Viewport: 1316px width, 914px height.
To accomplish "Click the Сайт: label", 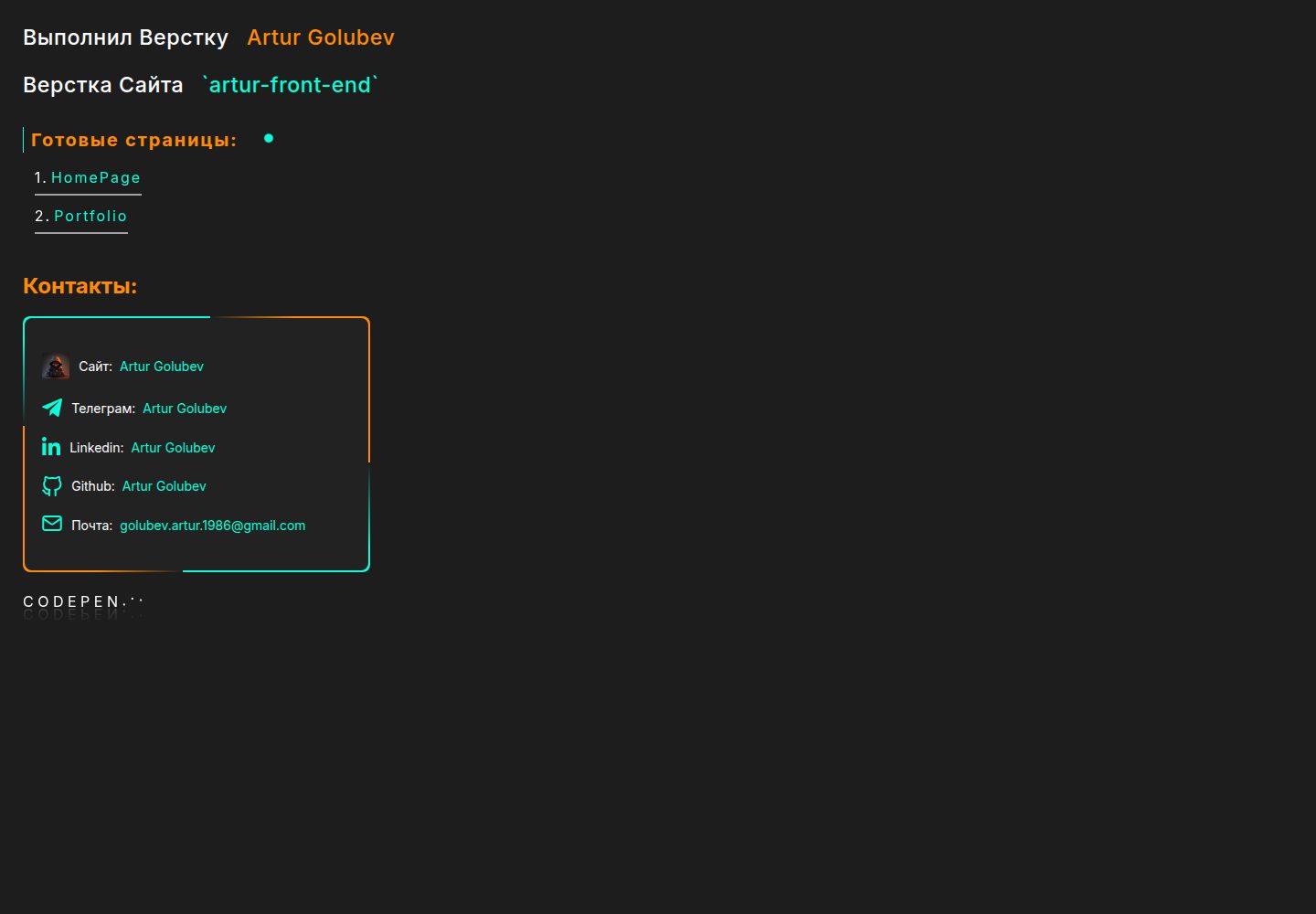I will pyautogui.click(x=96, y=367).
